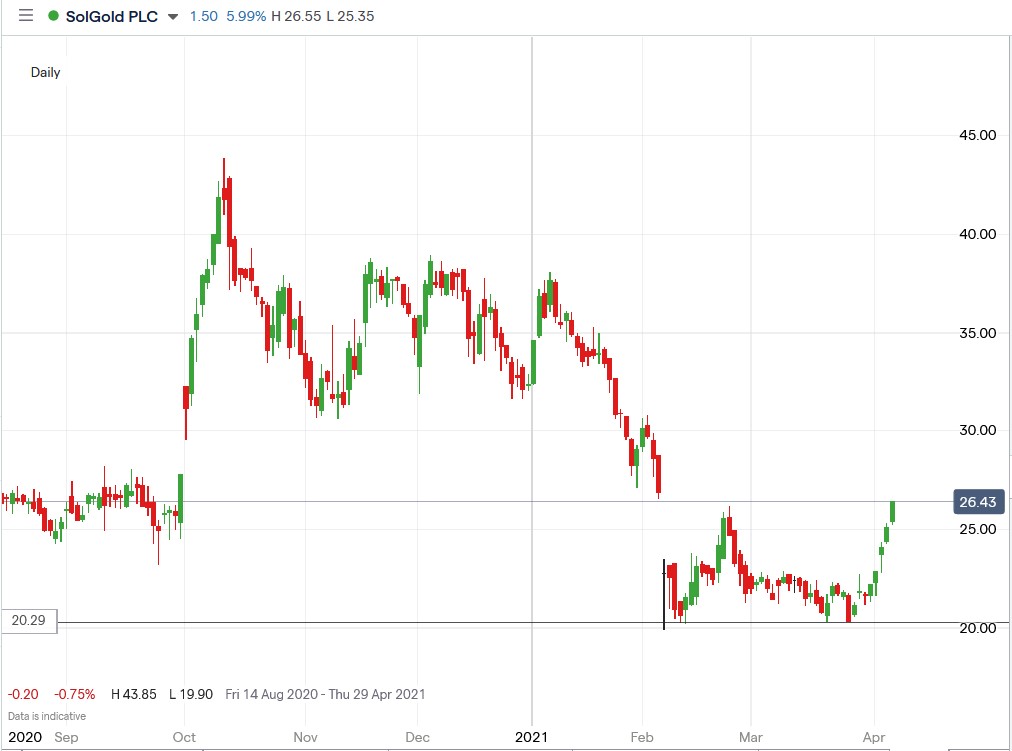Open the Daily timeframe selector
Image resolution: width=1012 pixels, height=751 pixels.
pyautogui.click(x=44, y=72)
